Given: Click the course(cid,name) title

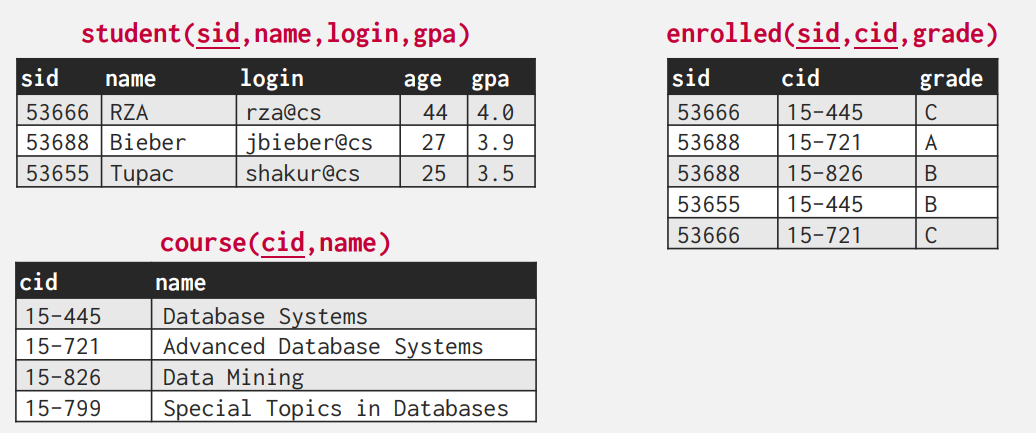Looking at the screenshot, I should (276, 243).
